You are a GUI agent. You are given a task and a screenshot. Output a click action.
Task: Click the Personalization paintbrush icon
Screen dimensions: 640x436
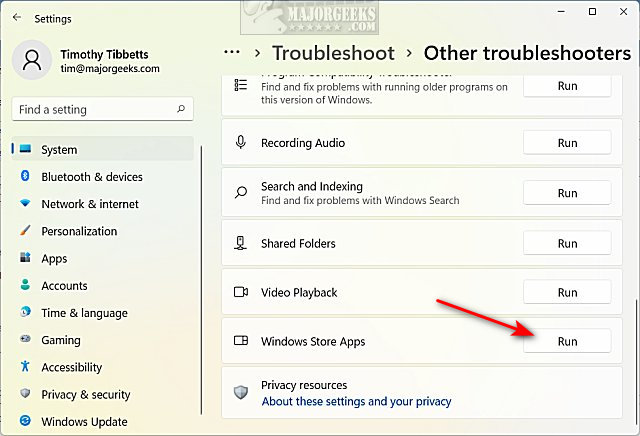[25, 230]
